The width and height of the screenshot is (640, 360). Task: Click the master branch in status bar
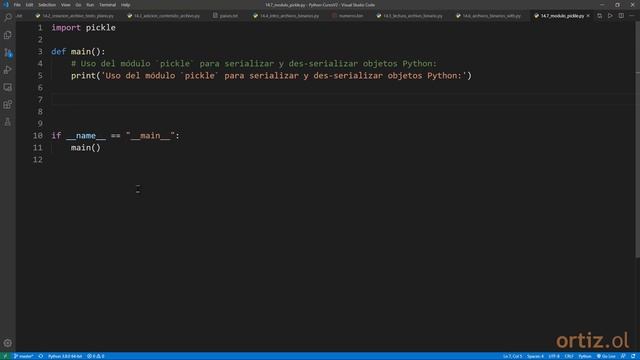pos(24,356)
